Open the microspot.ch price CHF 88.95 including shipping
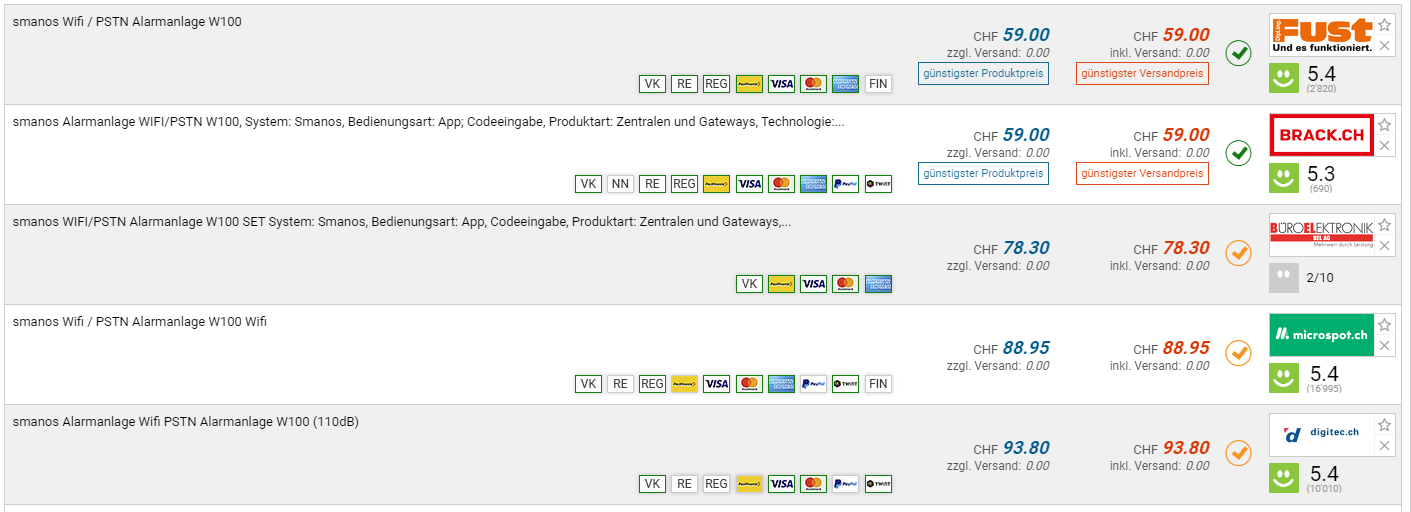Image resolution: width=1411 pixels, height=512 pixels. tap(1185, 348)
